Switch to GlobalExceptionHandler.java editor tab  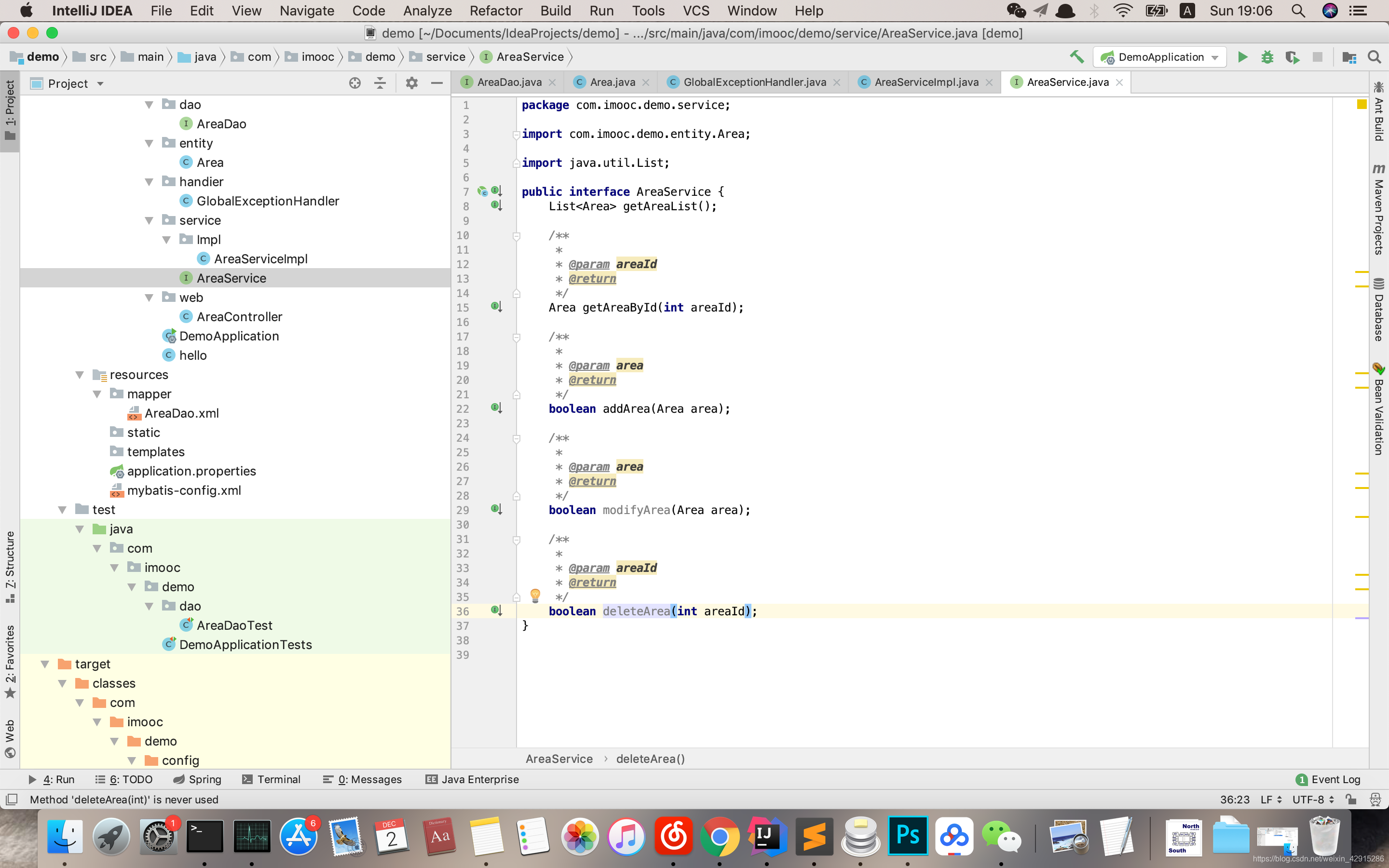coord(754,82)
